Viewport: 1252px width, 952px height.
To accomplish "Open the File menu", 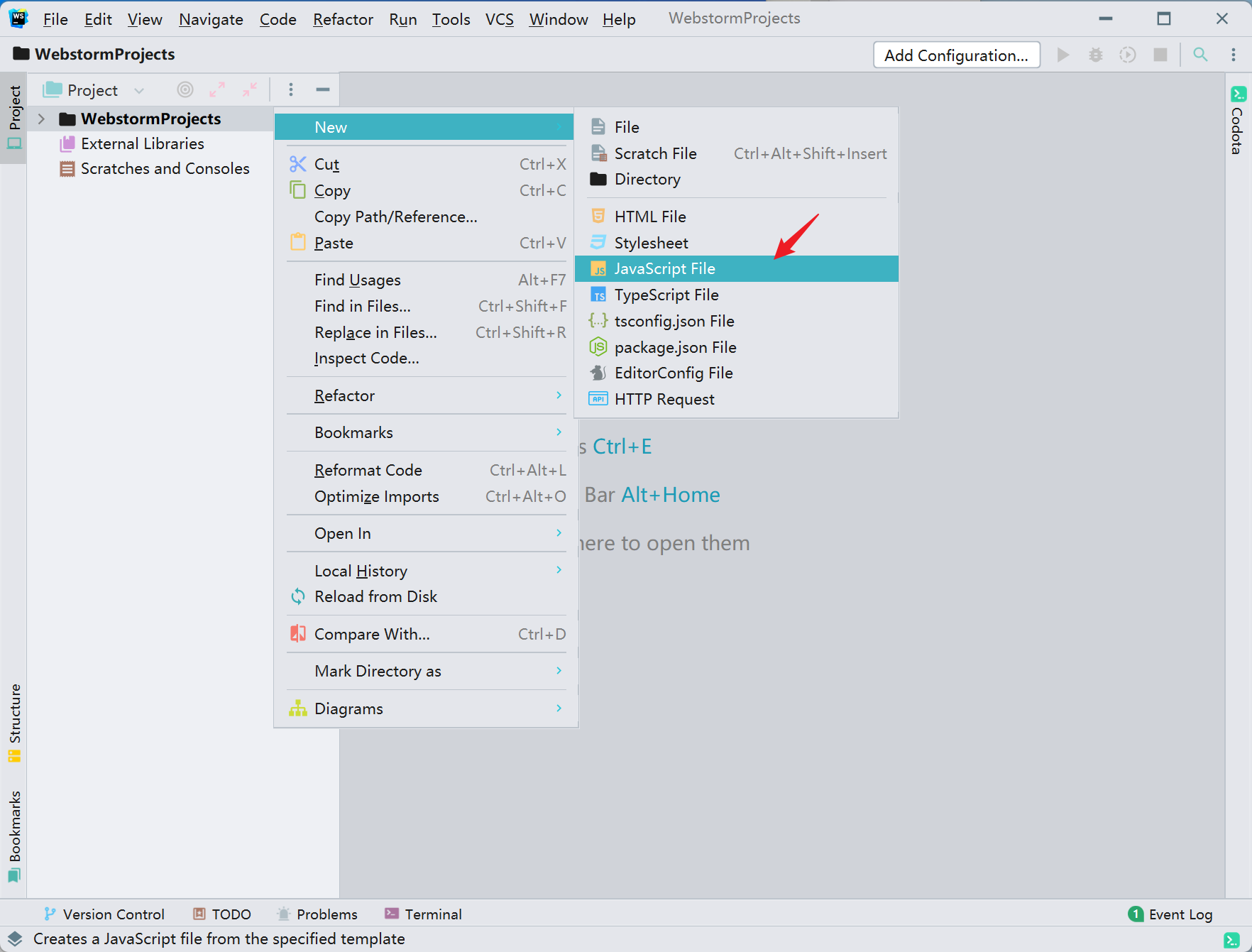I will tap(55, 19).
